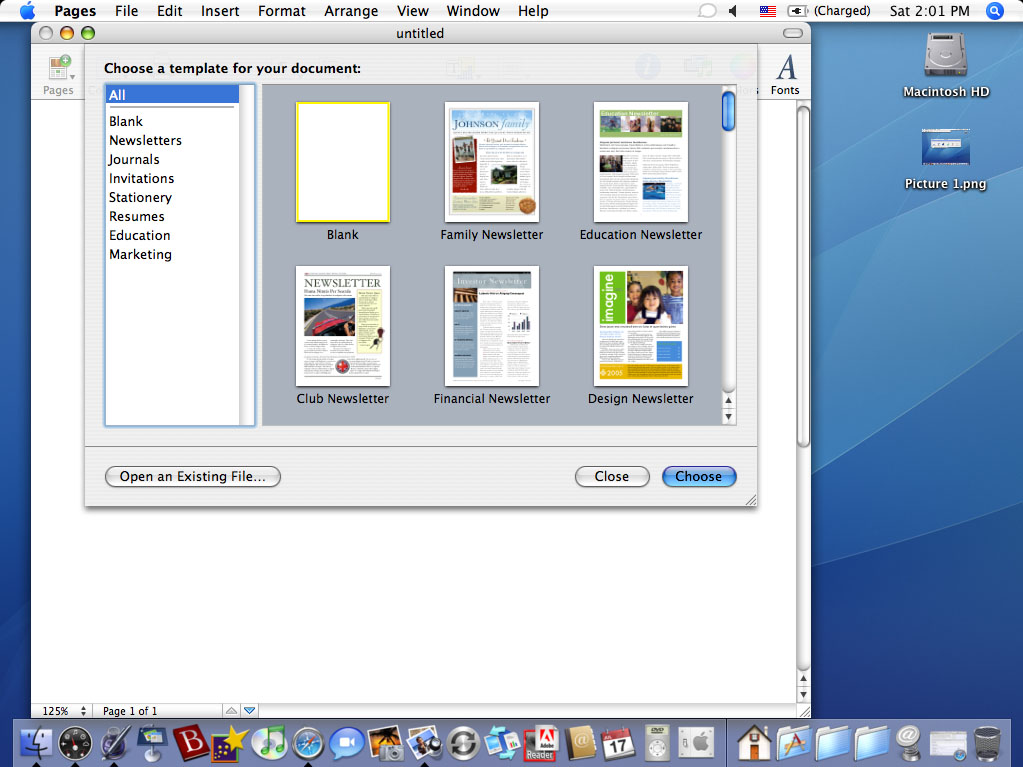Image resolution: width=1023 pixels, height=767 pixels.
Task: Click Open an Existing File button
Action: click(x=192, y=477)
